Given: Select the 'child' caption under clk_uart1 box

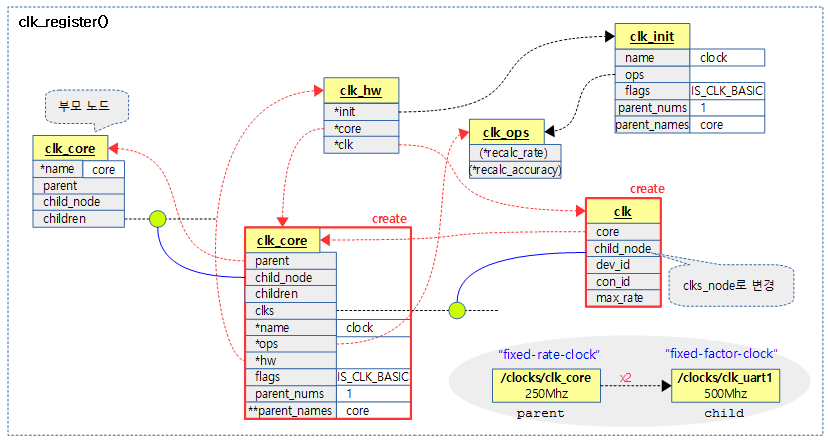Looking at the screenshot, I should tap(724, 413).
